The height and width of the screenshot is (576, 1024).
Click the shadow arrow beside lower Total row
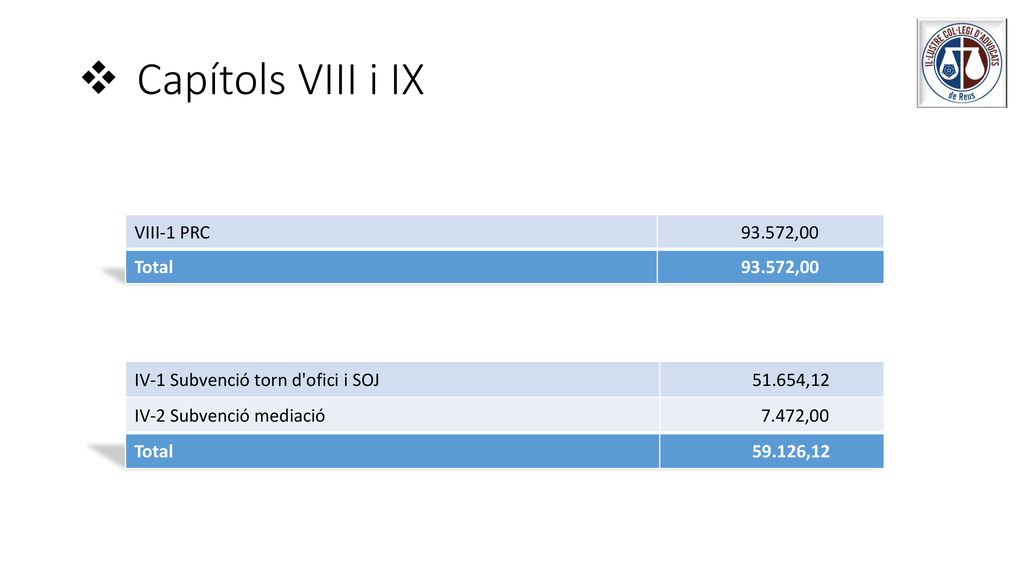106,455
